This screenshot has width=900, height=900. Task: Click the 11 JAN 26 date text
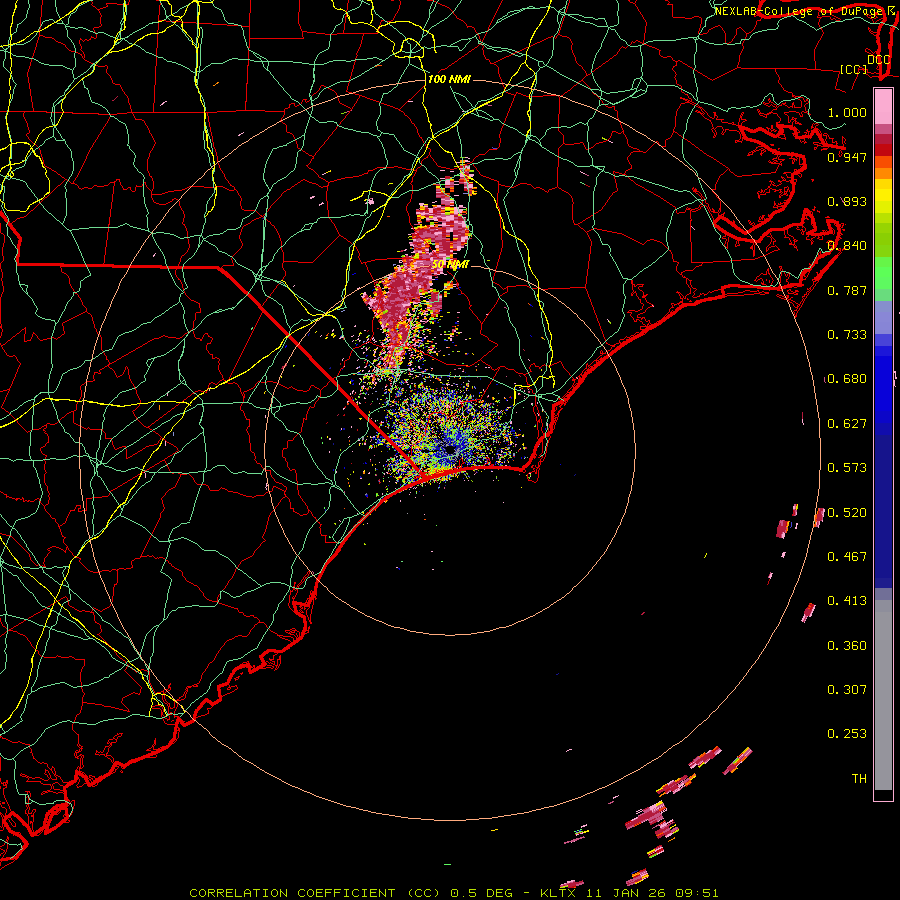point(625,893)
